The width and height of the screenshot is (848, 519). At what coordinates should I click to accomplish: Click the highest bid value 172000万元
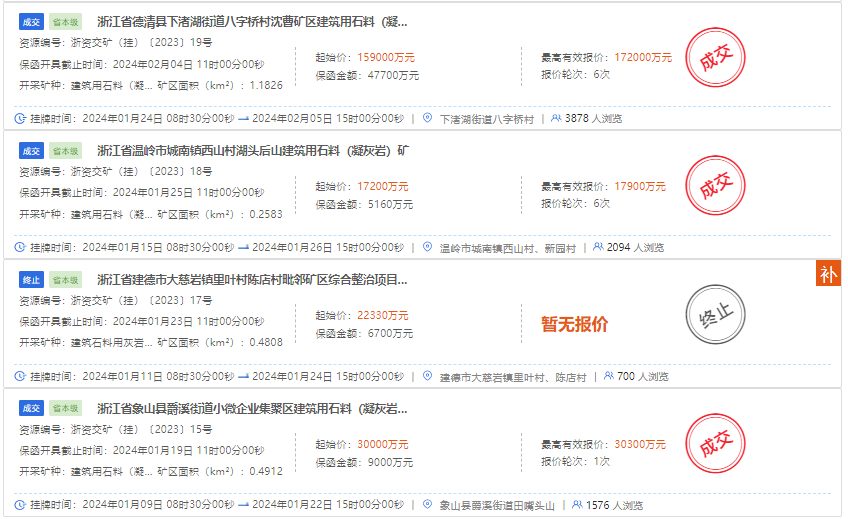coord(643,58)
